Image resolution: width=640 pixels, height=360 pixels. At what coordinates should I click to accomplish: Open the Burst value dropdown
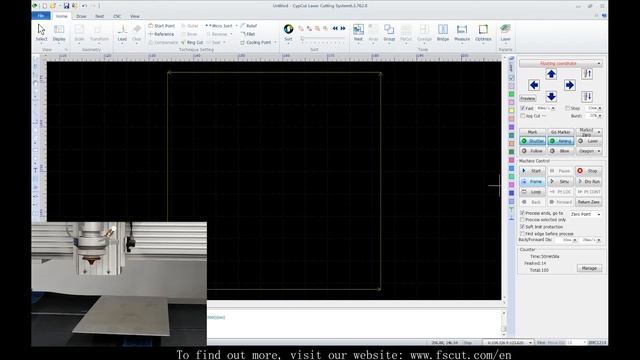click(x=599, y=116)
